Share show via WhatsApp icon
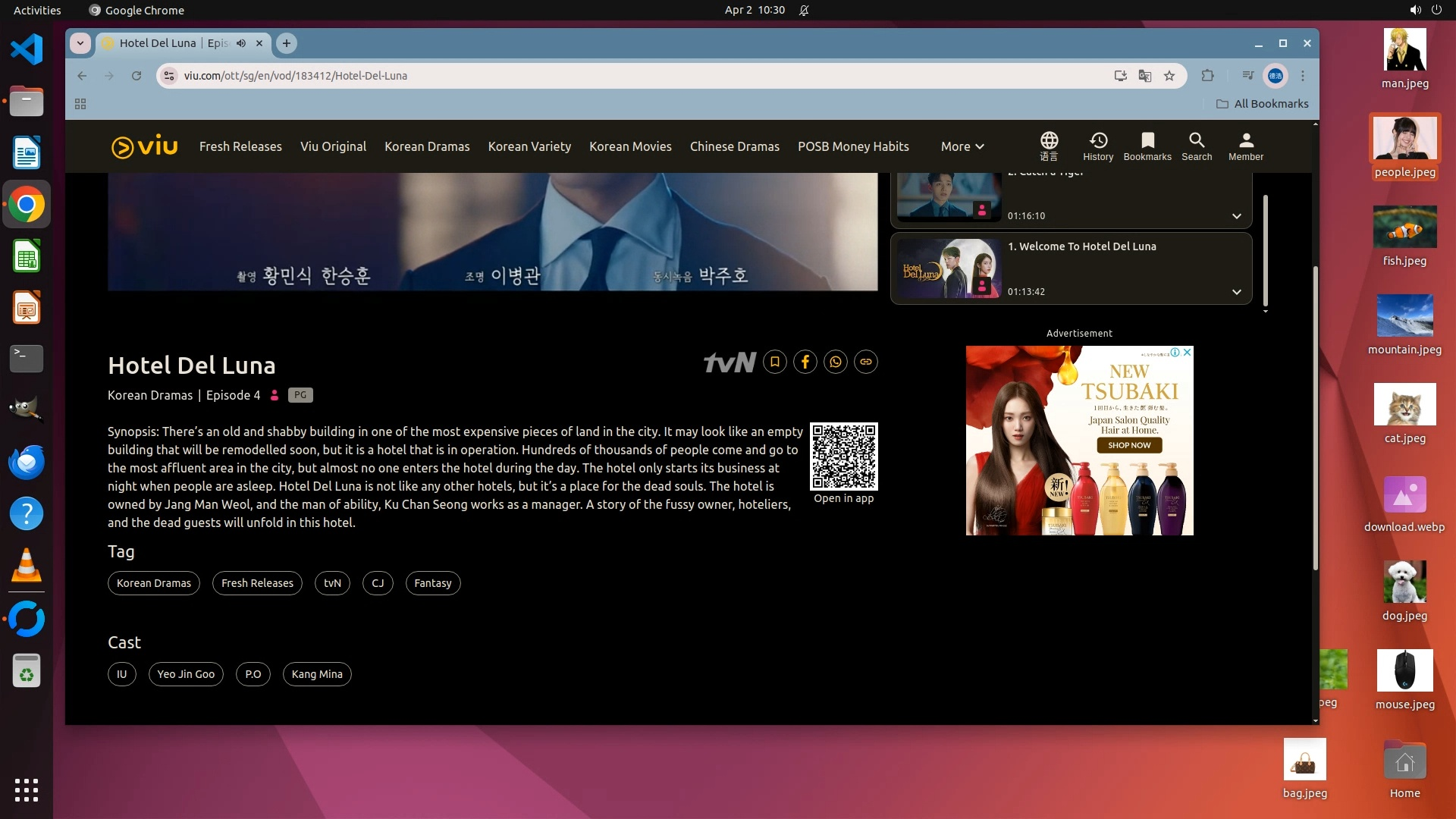1456x819 pixels. tap(835, 362)
